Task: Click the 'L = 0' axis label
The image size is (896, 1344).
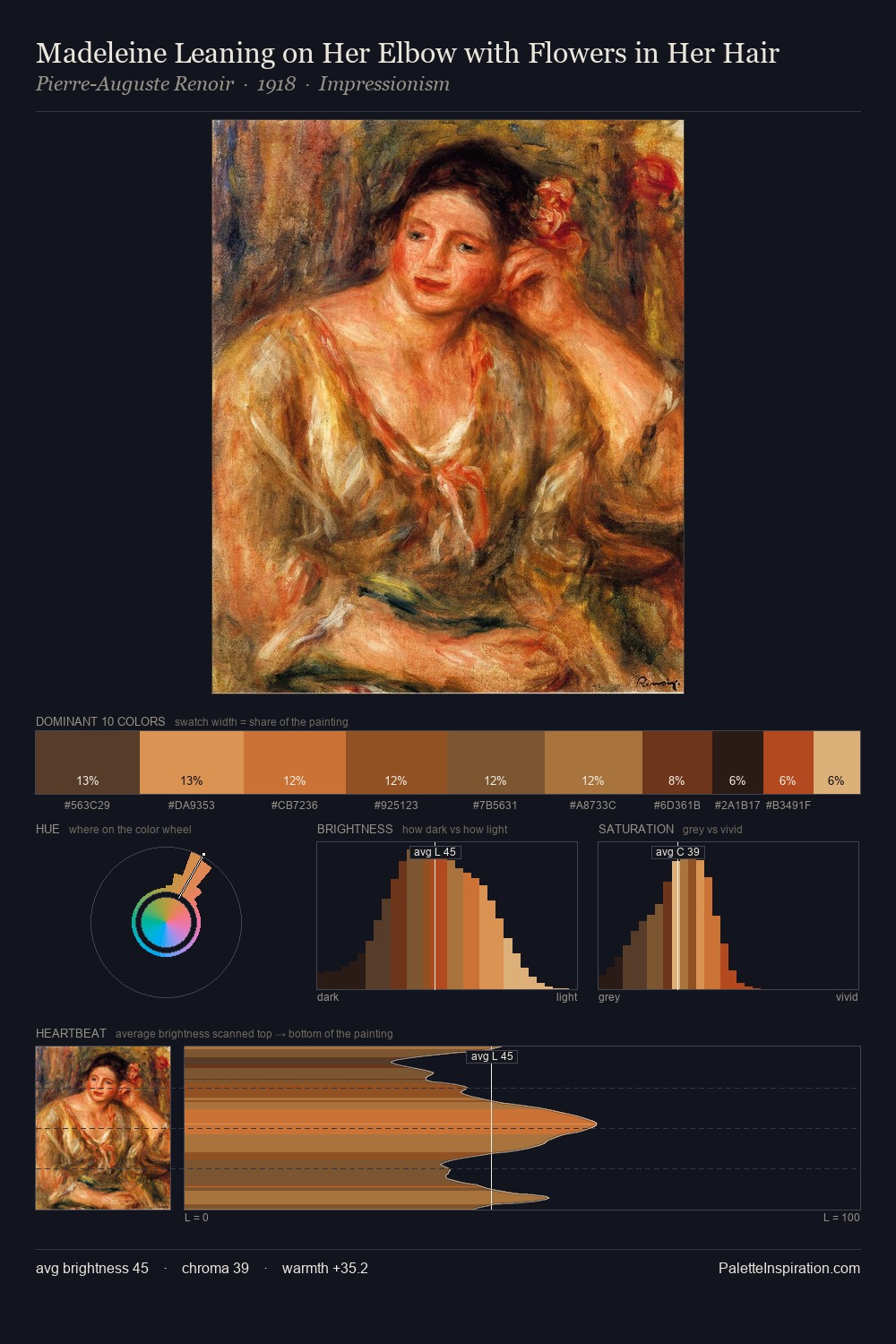Action: point(196,1218)
